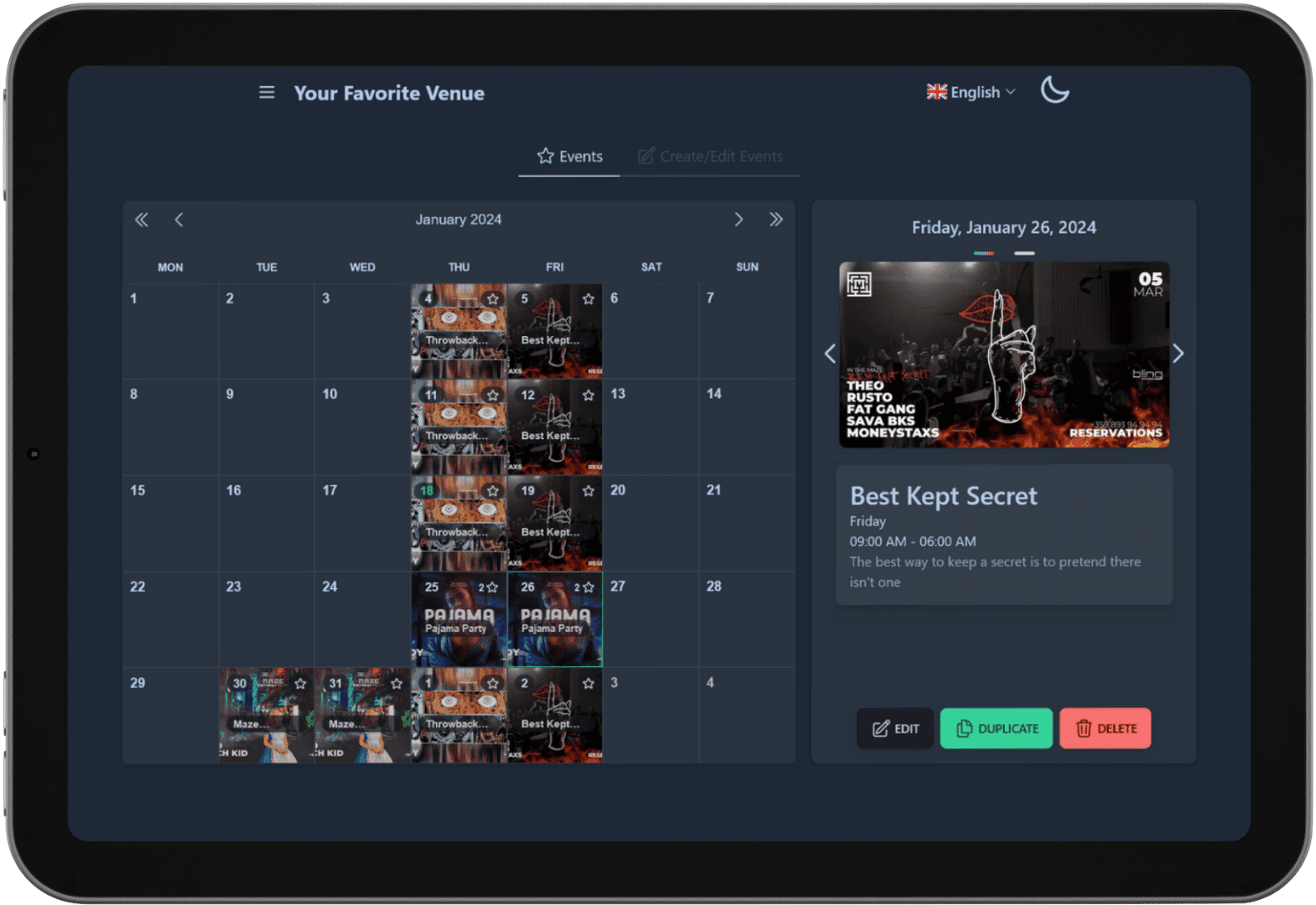Show previous event image in carousel
1316x905 pixels.
830,354
